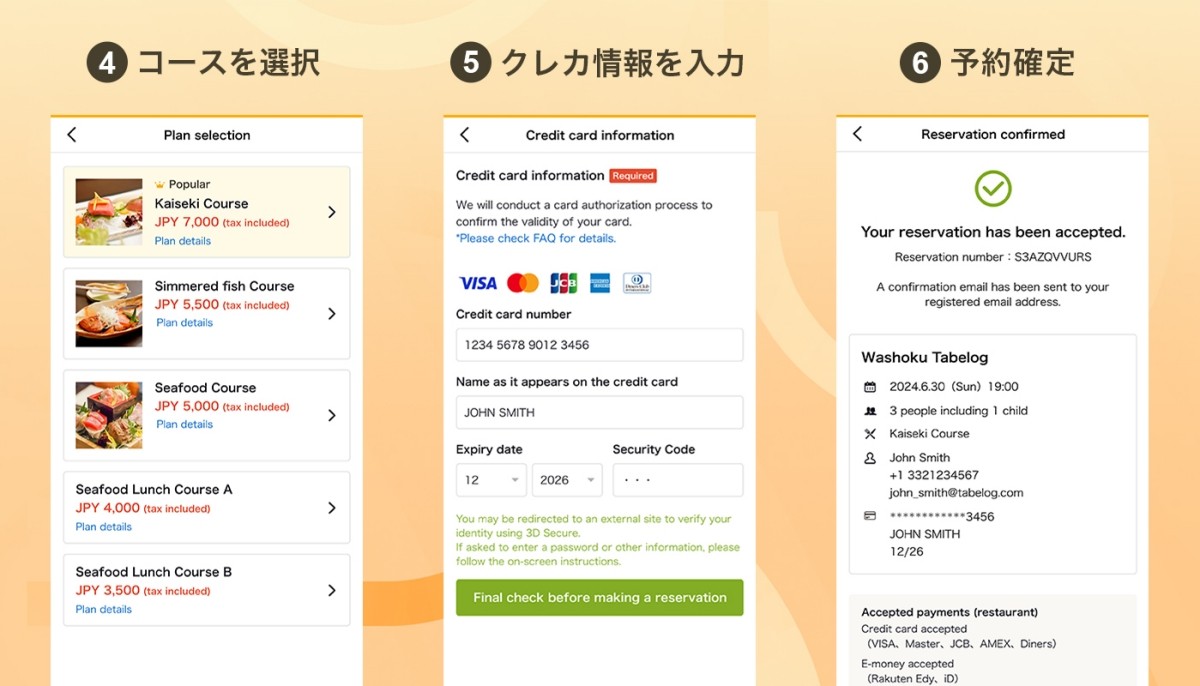Screen dimensions: 1200x686
Task: Expand the Seafood Lunch Course A chevron
Action: 332,508
